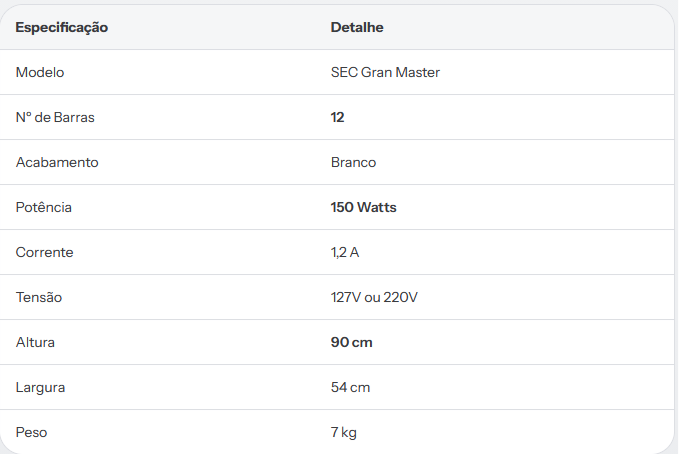Click the 1,2 A current value

(345, 253)
